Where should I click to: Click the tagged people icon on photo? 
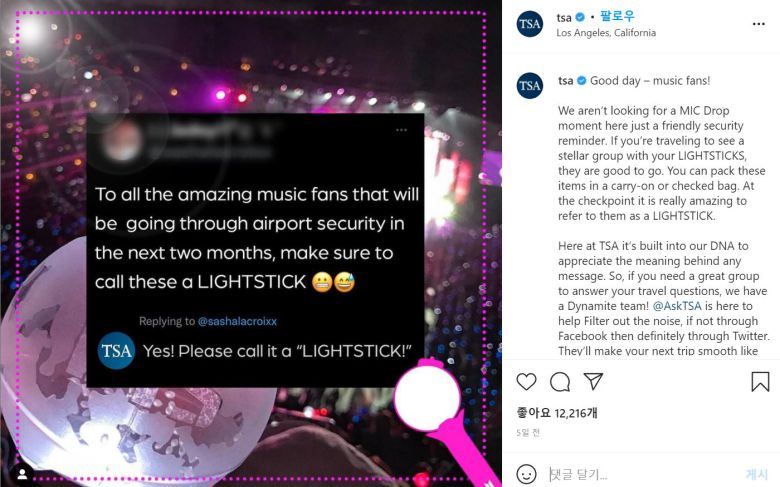(22, 472)
